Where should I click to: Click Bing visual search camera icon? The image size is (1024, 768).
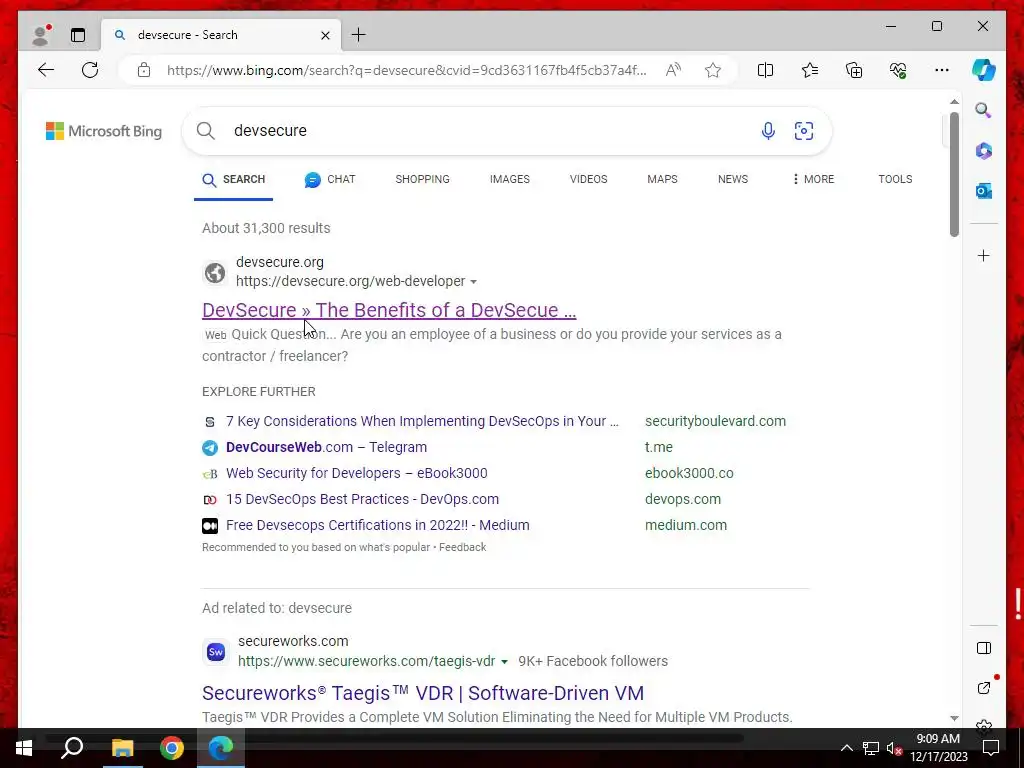(x=804, y=131)
